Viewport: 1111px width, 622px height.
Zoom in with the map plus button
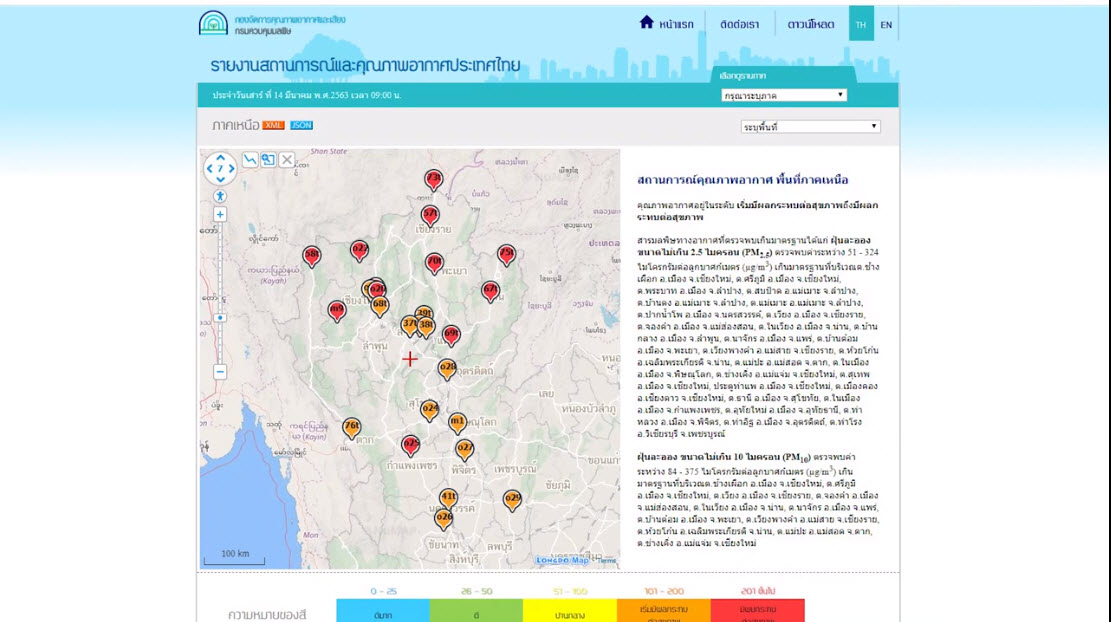(x=220, y=214)
